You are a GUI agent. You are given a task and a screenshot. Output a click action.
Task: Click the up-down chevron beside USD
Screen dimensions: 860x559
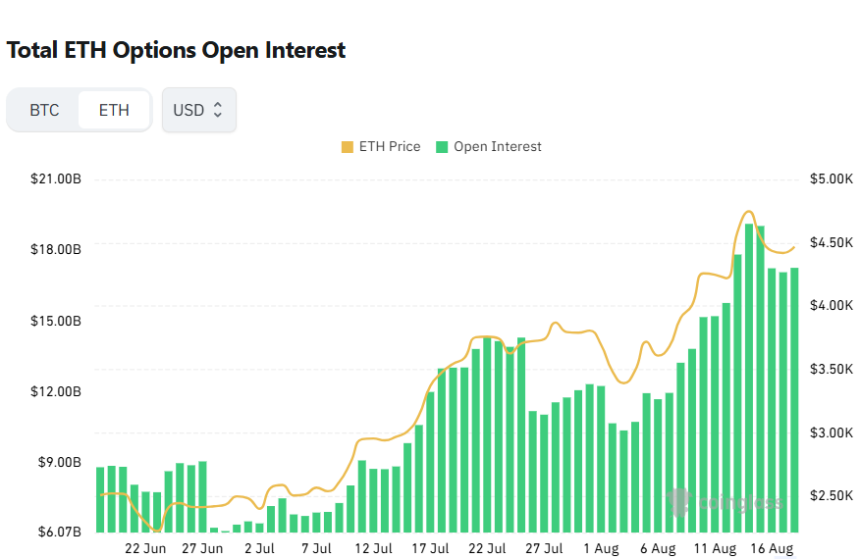(x=218, y=110)
